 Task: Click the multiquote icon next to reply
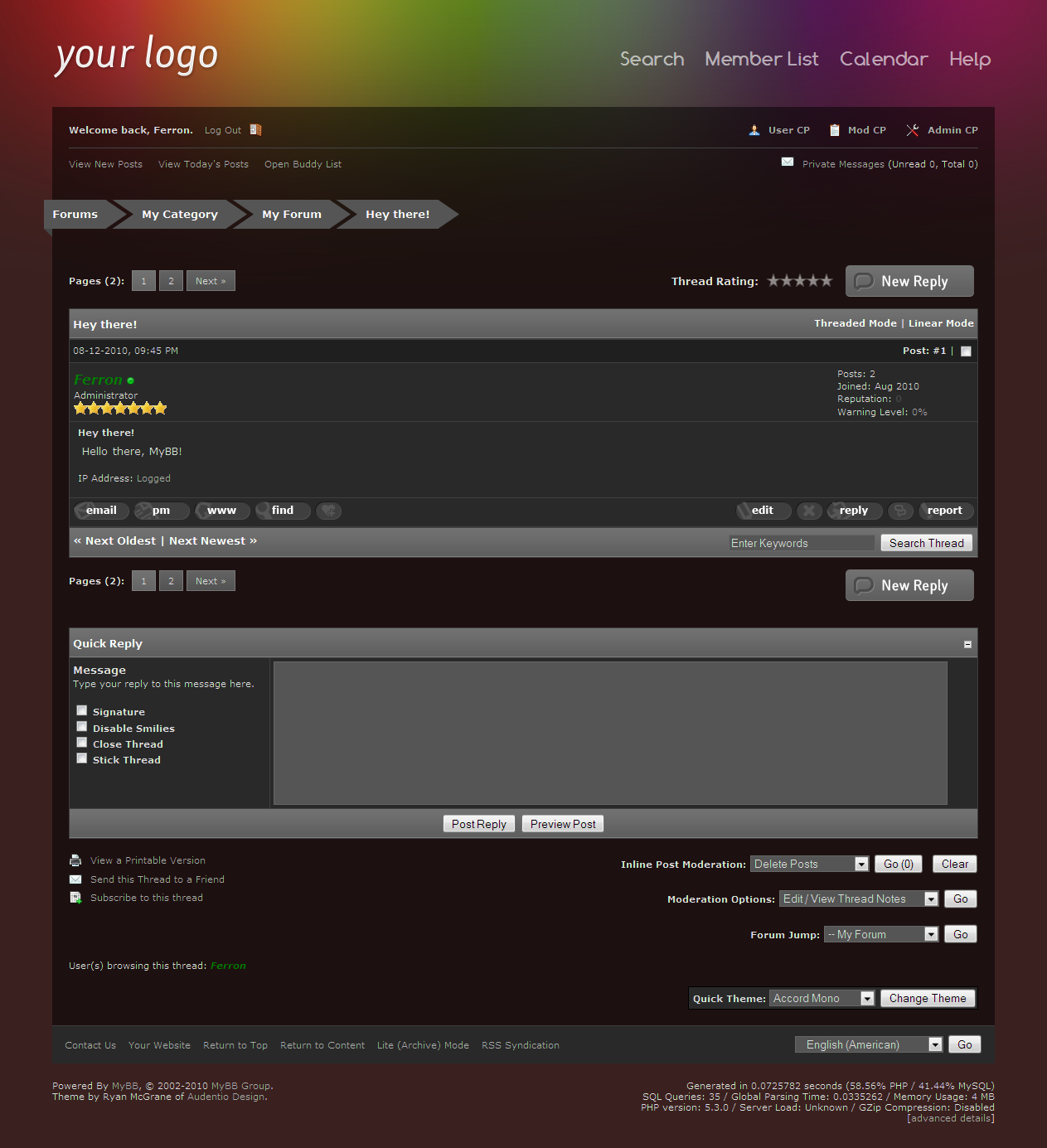[900, 511]
